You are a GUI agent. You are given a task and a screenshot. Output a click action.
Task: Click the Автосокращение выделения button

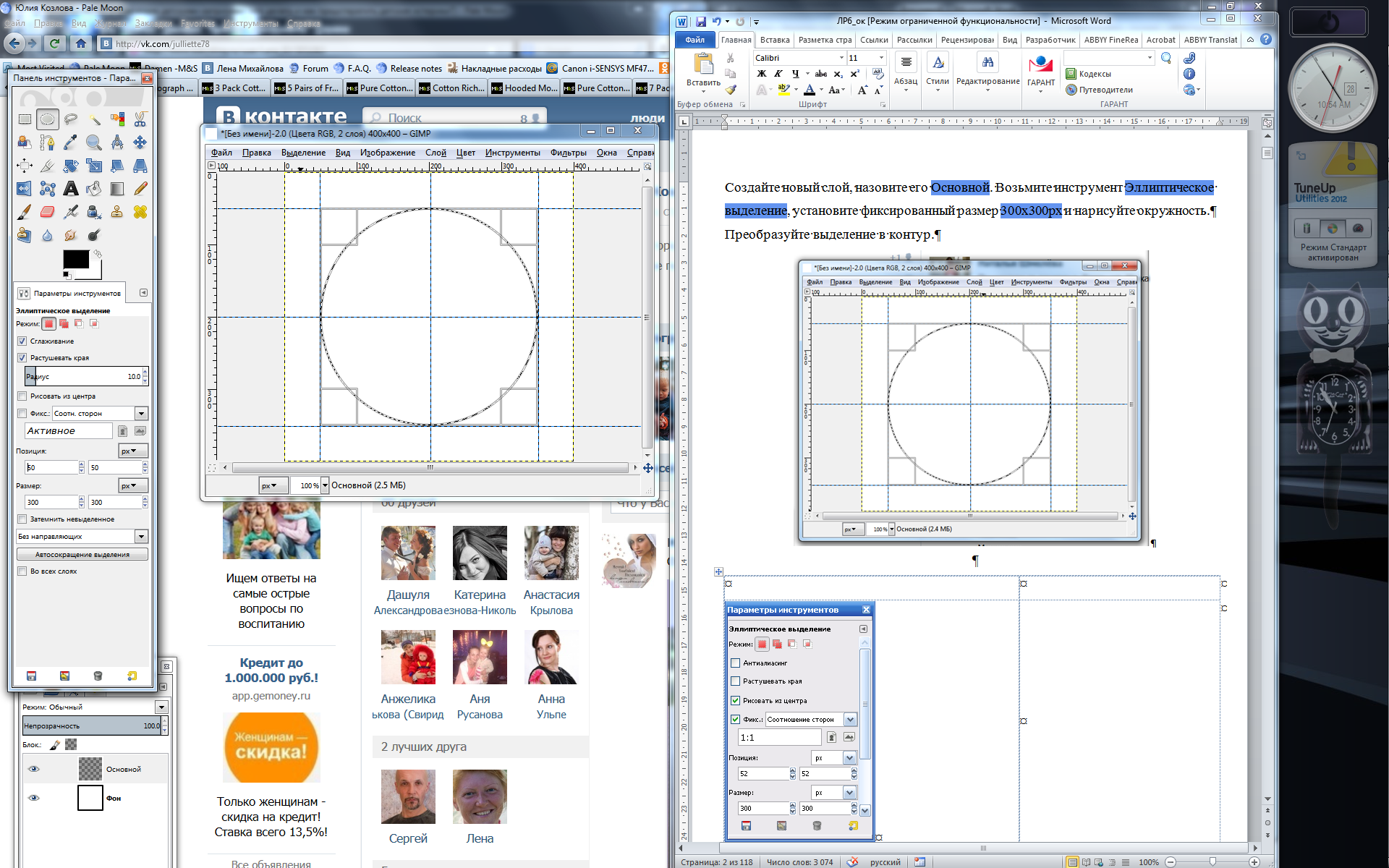coord(82,554)
